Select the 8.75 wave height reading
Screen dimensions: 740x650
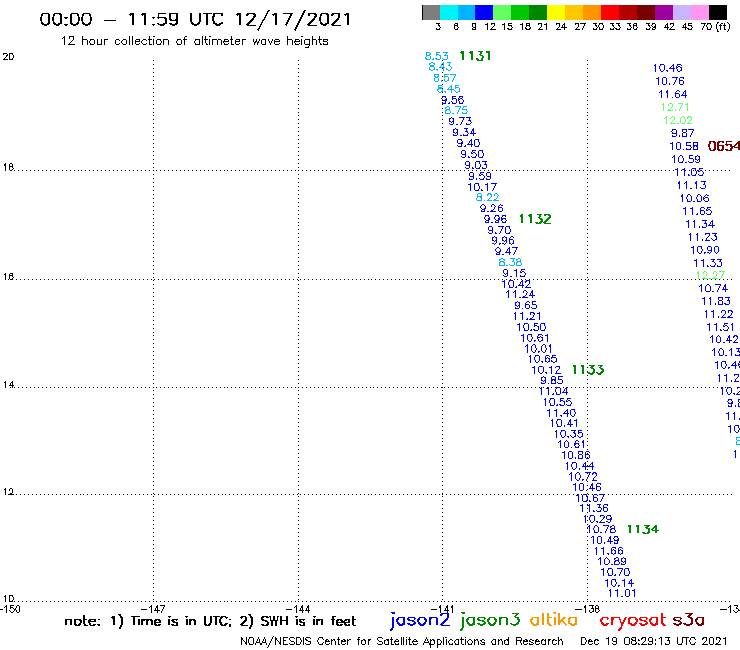[x=456, y=110]
